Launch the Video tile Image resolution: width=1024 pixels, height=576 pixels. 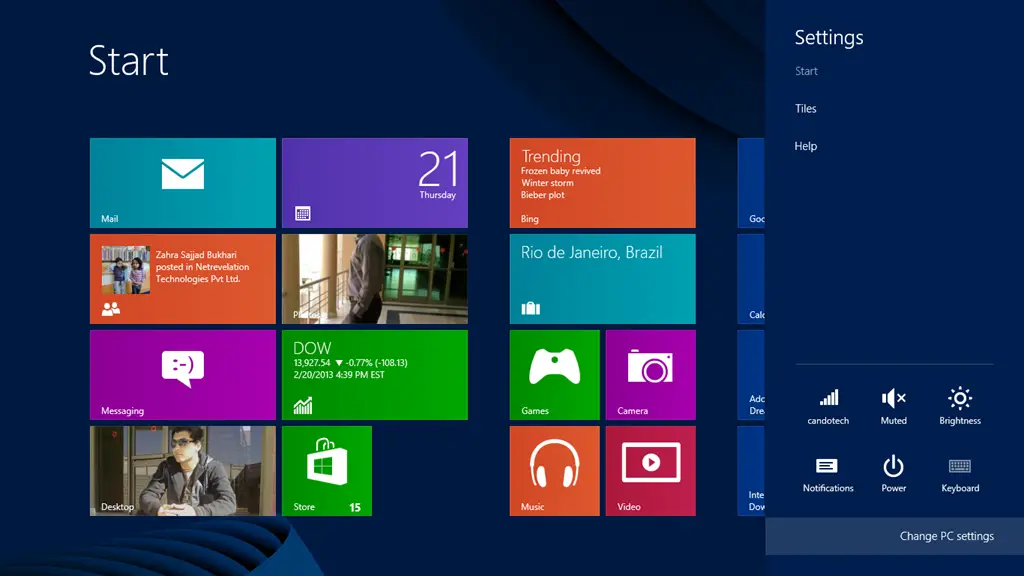[x=650, y=470]
